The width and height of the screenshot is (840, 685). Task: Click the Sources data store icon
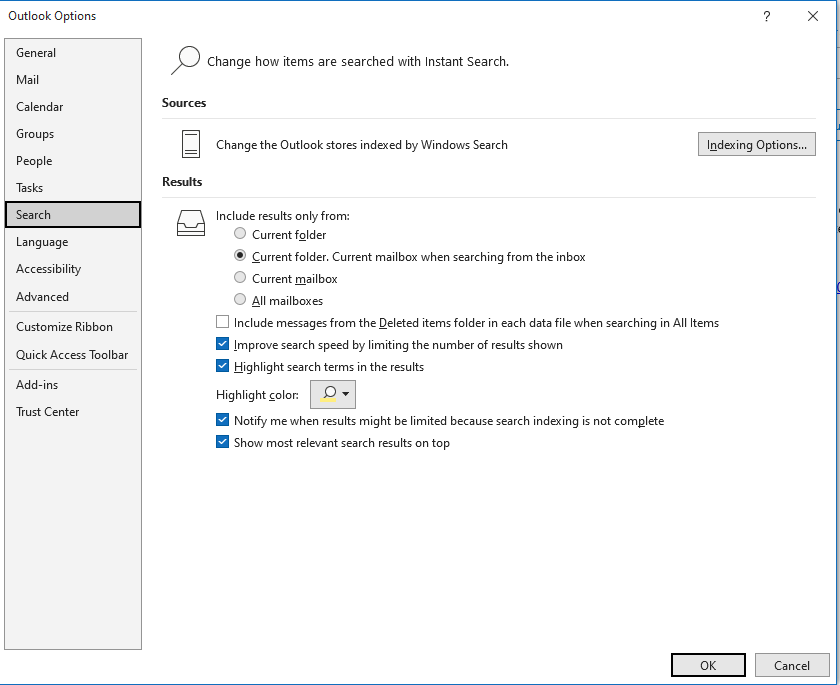(x=190, y=144)
